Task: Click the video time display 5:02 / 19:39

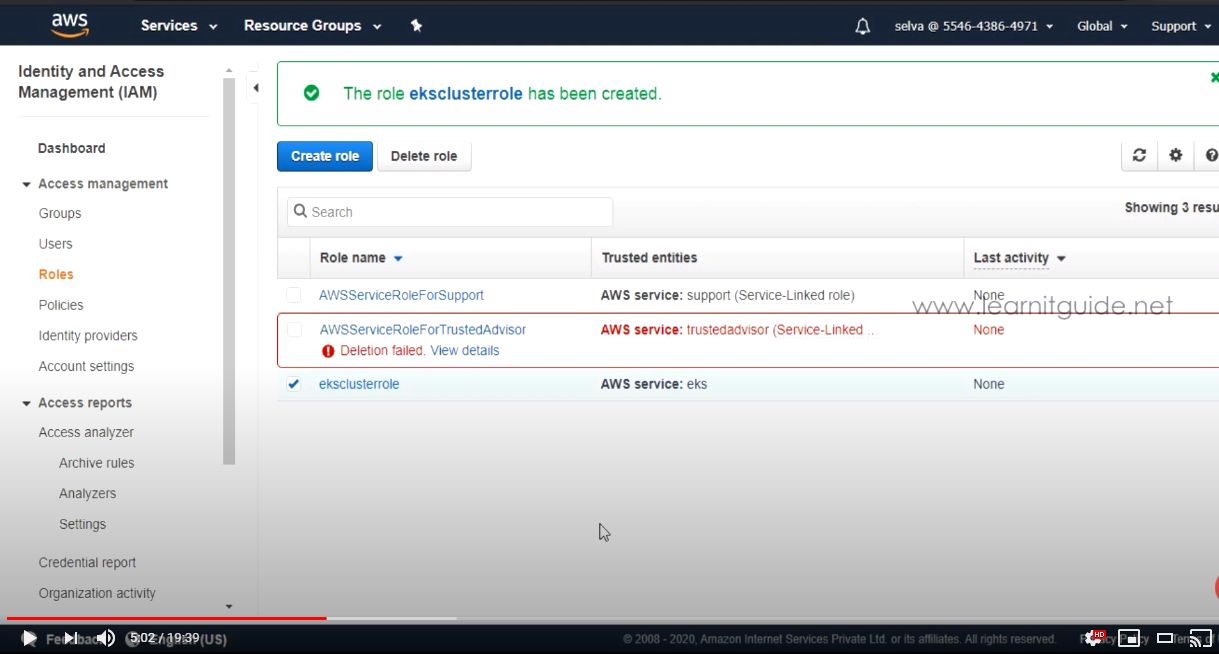Action: click(165, 638)
